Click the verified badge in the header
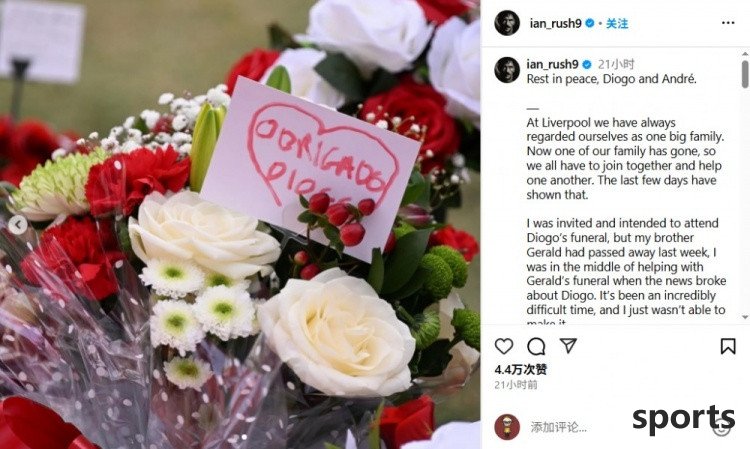This screenshot has width=750, height=449. pos(590,23)
